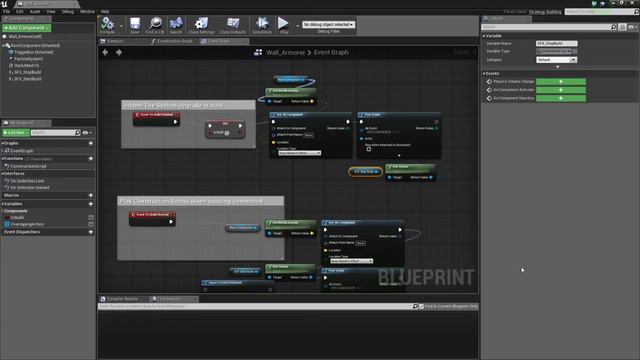
Task: Open Class Defaults from toolbar
Action: click(x=233, y=25)
